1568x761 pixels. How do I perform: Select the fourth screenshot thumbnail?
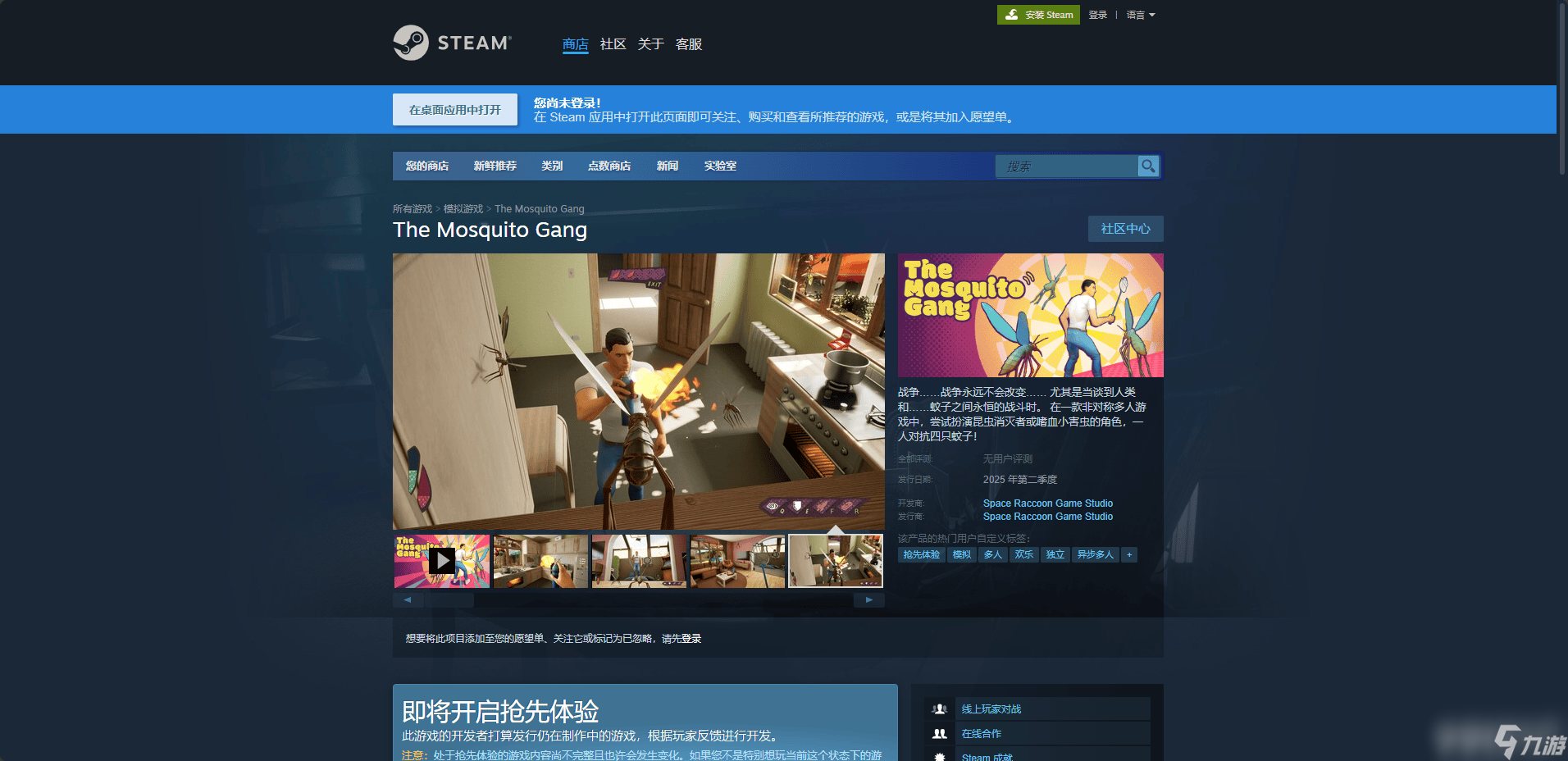[737, 561]
